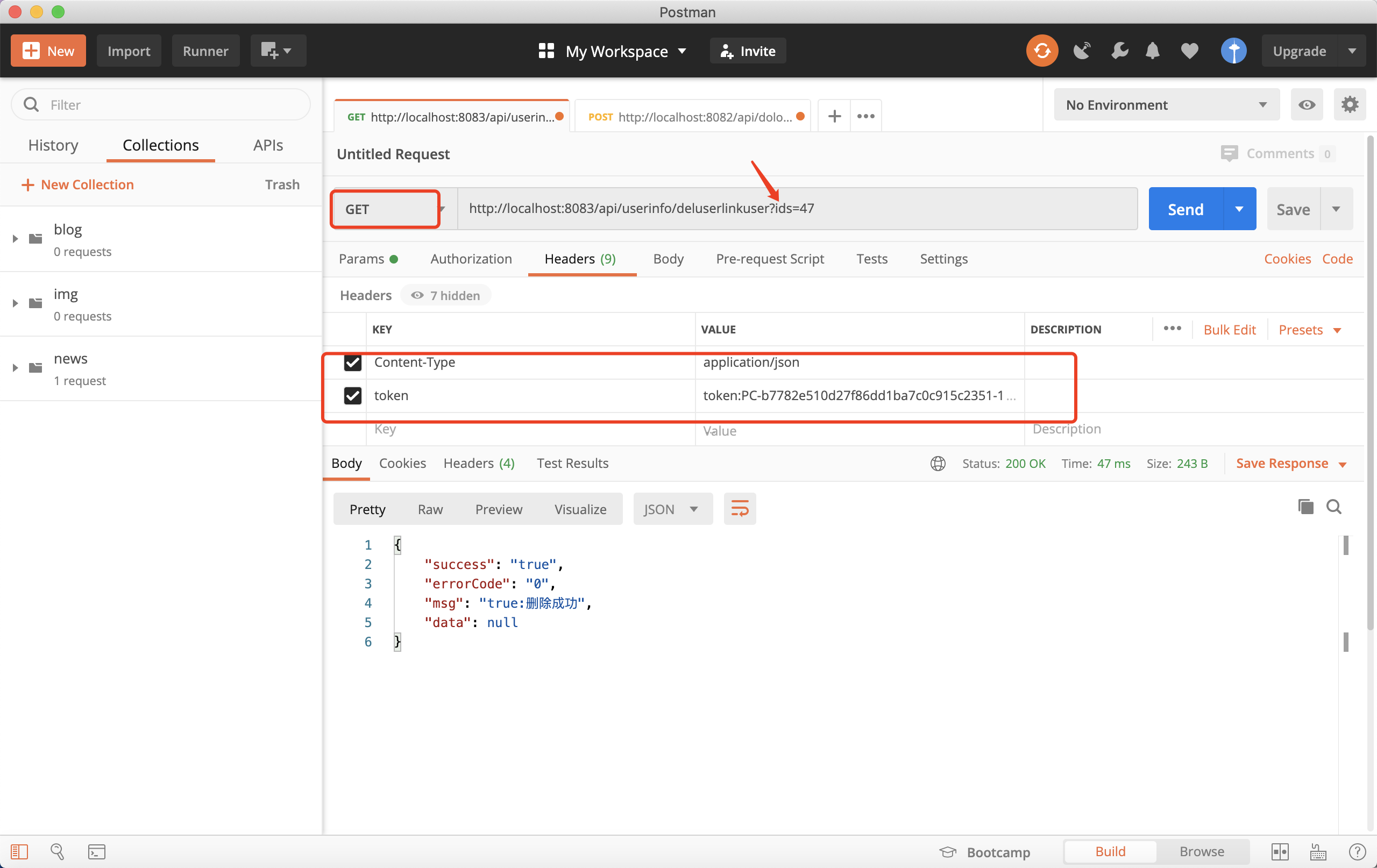Screen dimensions: 1377x868
Task: Open the Postman console icon in status bar
Action: point(97,851)
